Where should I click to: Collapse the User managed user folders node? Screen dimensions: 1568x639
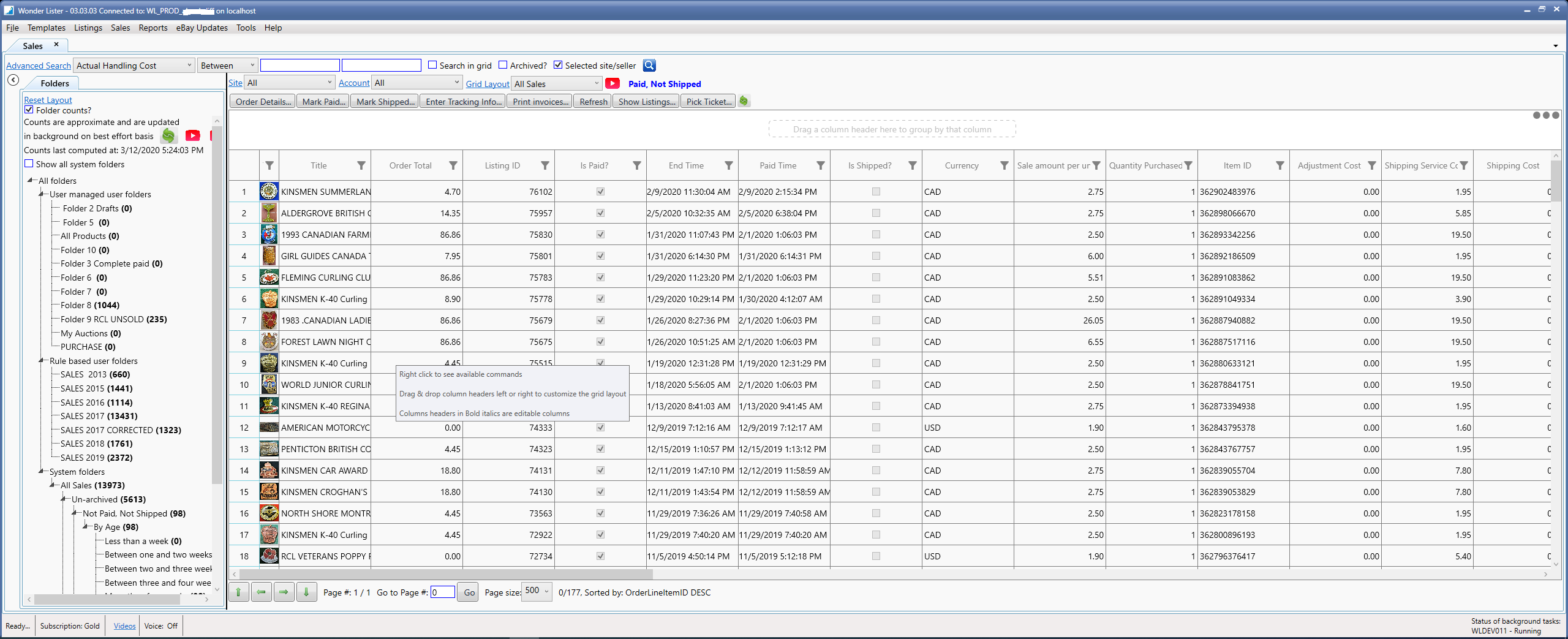coord(41,194)
